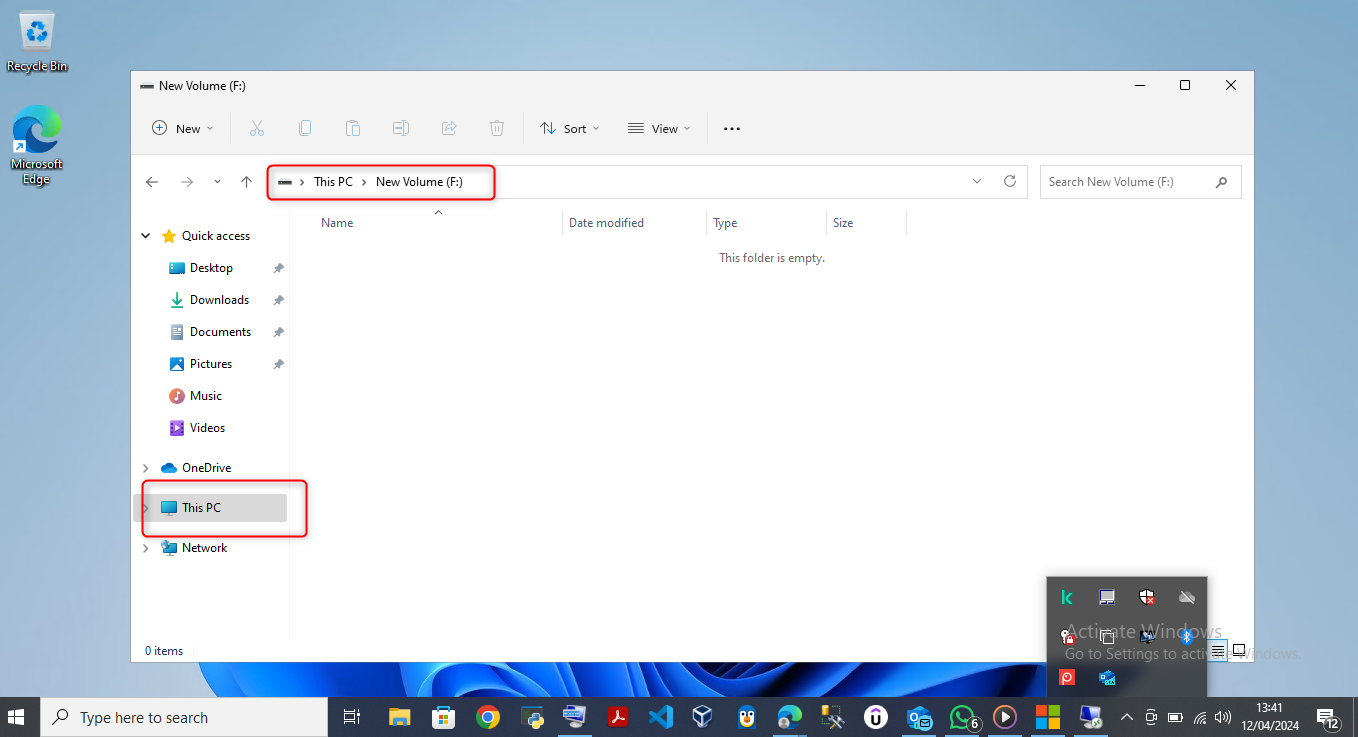Open the Windows Start menu

click(17, 717)
